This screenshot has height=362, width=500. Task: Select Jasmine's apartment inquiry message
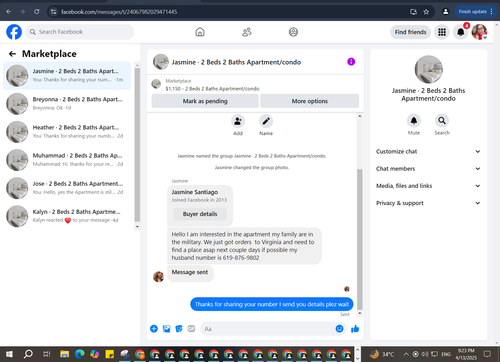pos(244,246)
